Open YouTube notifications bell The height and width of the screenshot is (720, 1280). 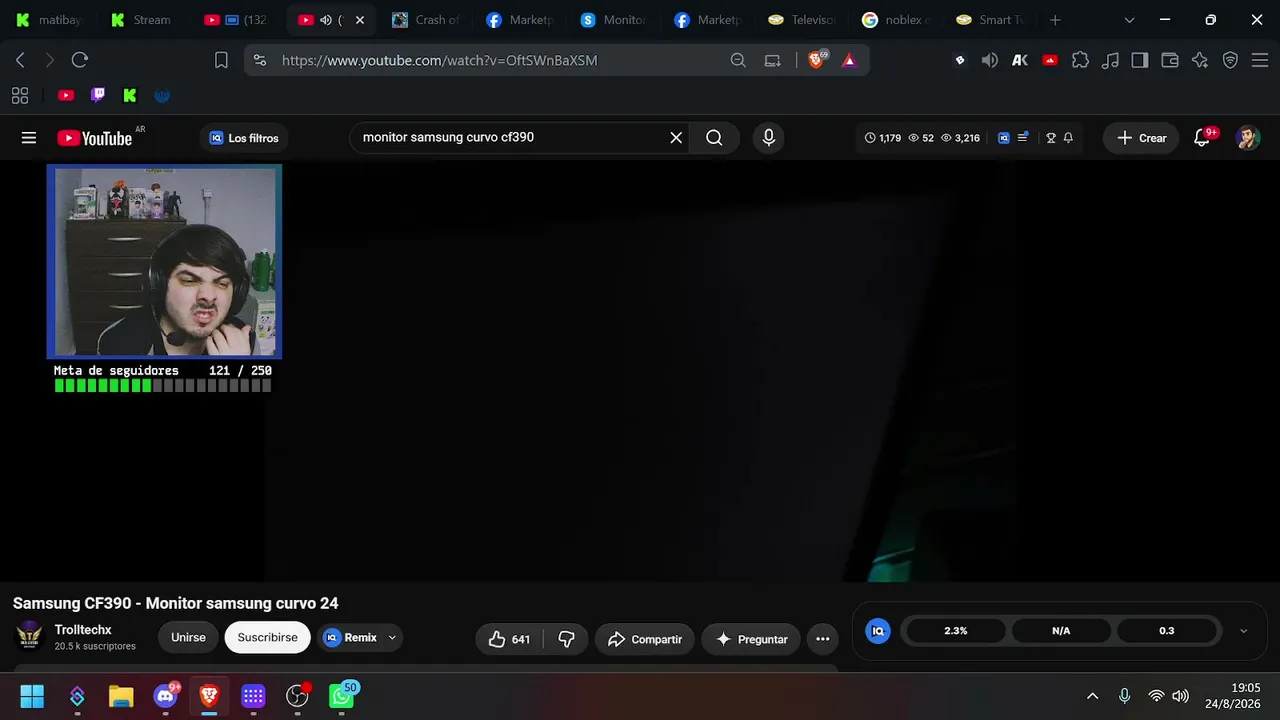[x=1202, y=138]
